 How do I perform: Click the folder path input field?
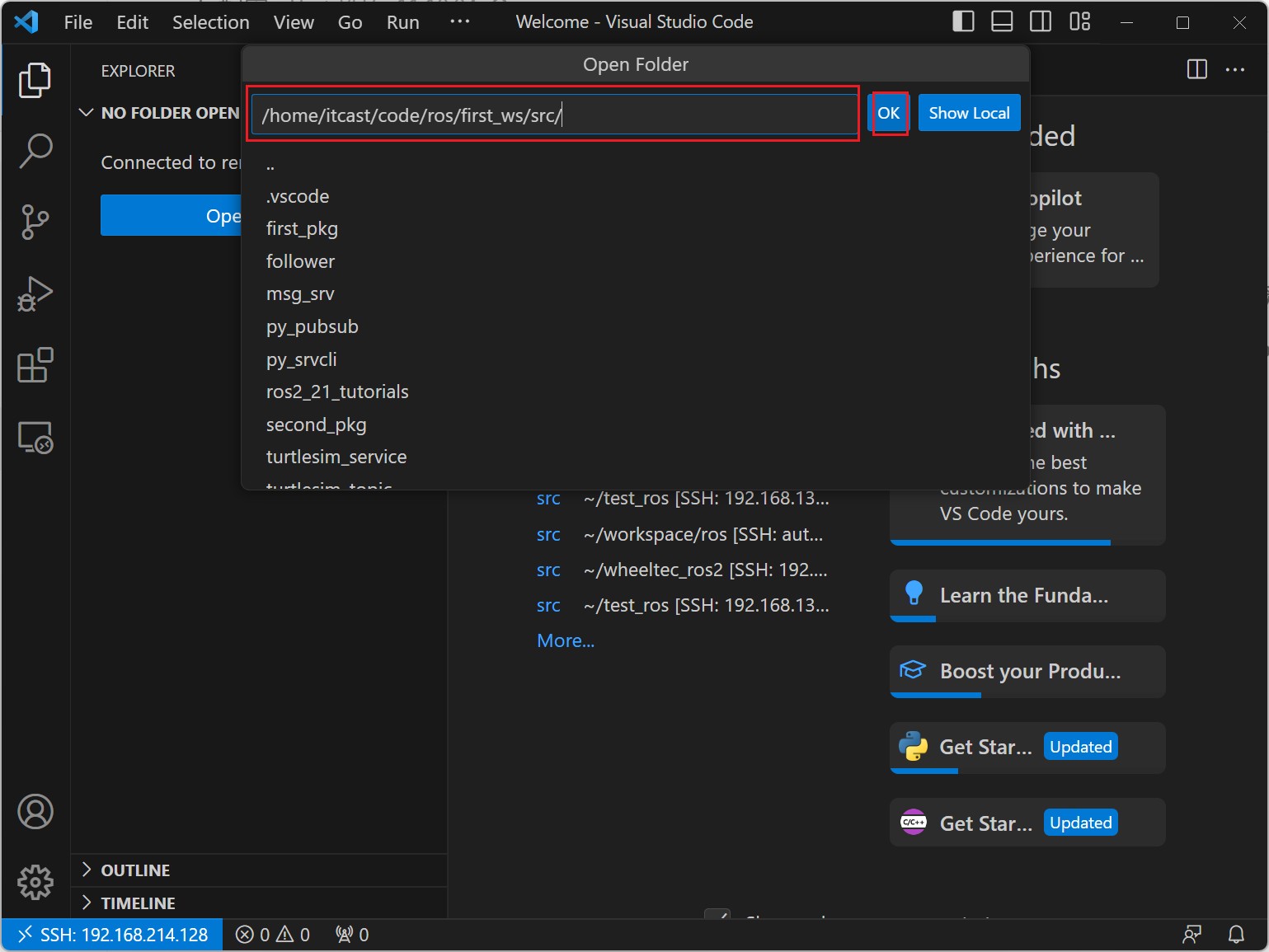pyautogui.click(x=555, y=115)
